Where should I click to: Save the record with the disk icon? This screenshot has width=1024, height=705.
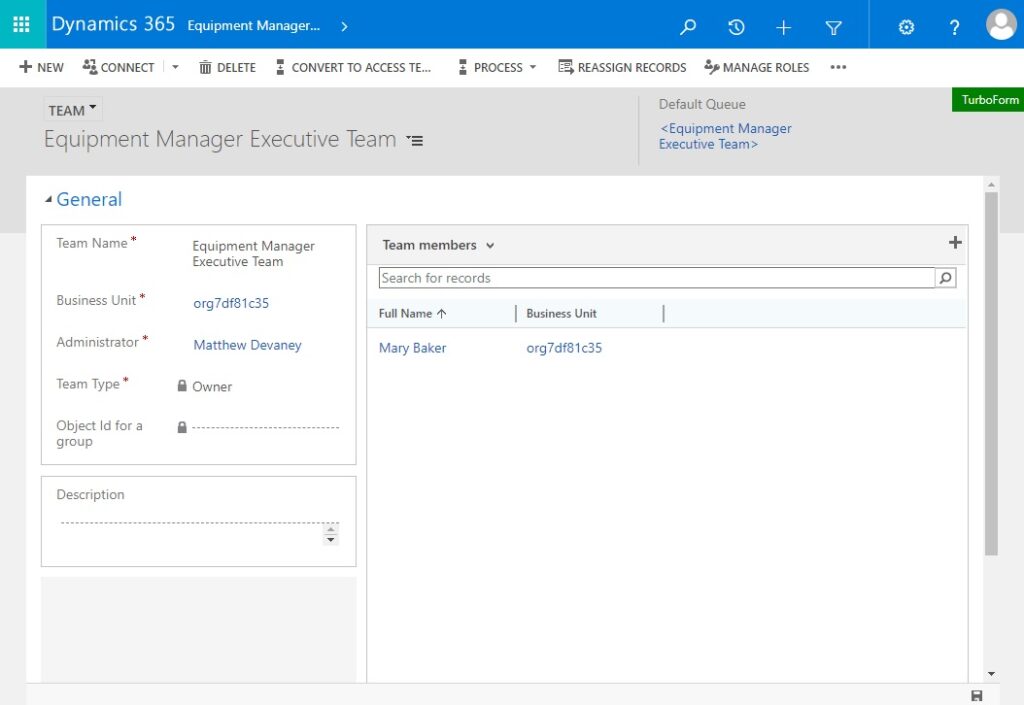click(x=975, y=694)
